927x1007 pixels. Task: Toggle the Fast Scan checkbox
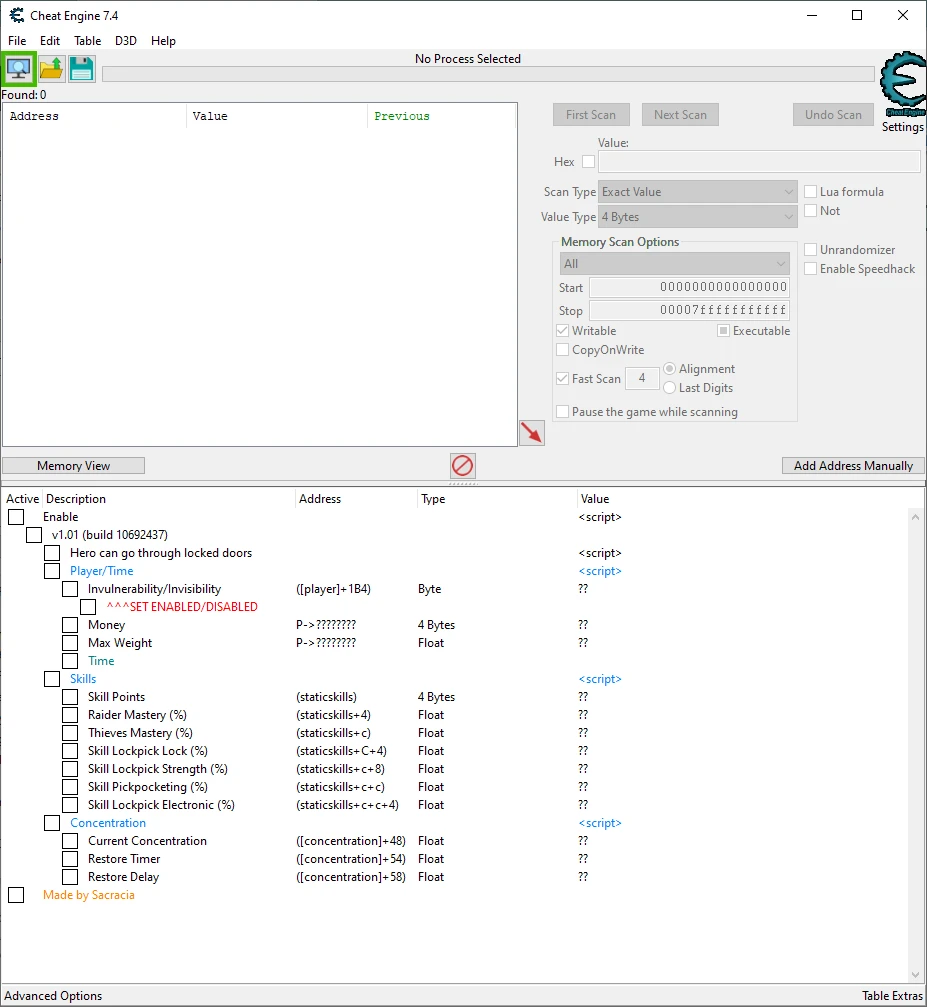563,379
